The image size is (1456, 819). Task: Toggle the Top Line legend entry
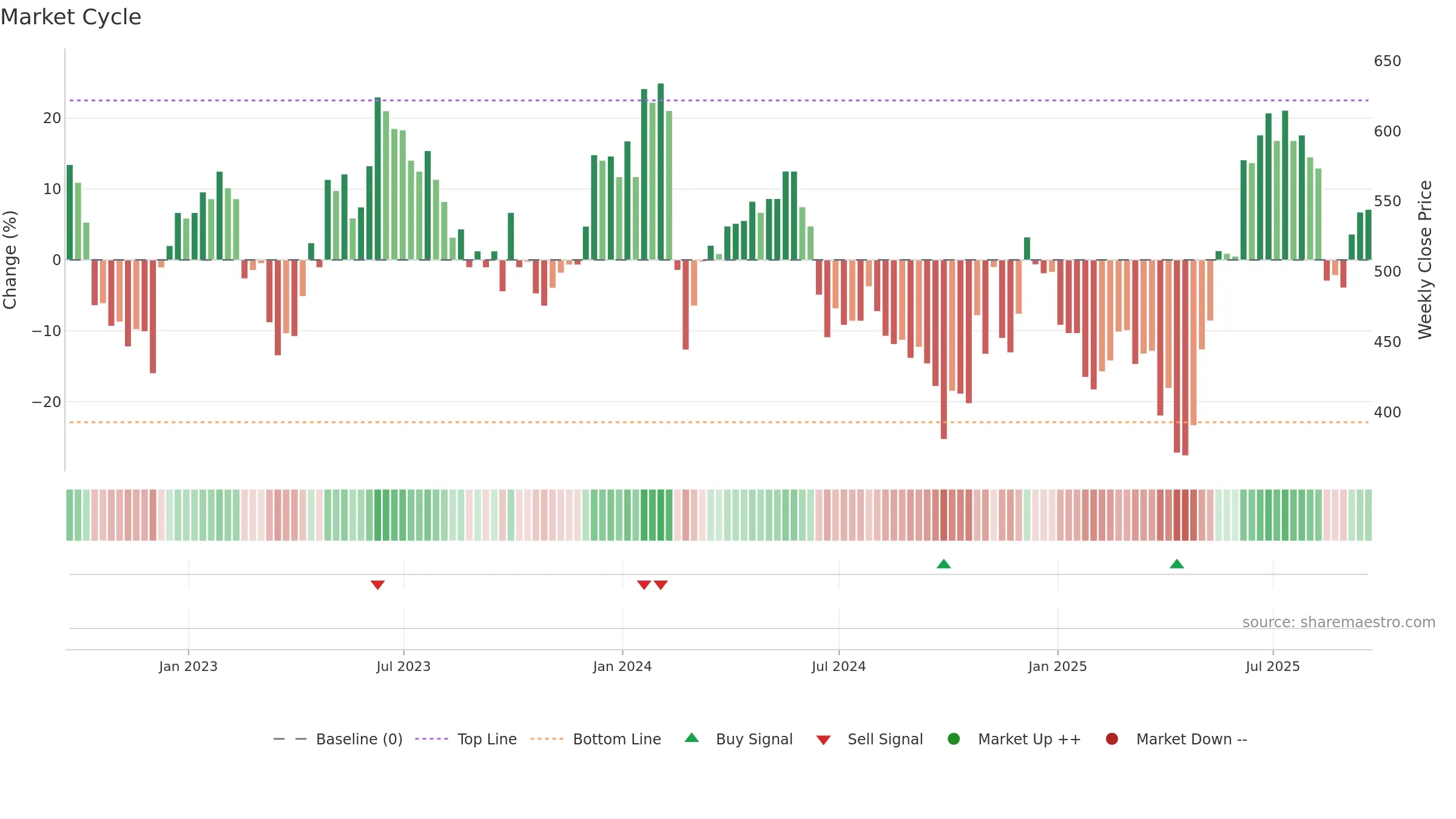(466, 739)
